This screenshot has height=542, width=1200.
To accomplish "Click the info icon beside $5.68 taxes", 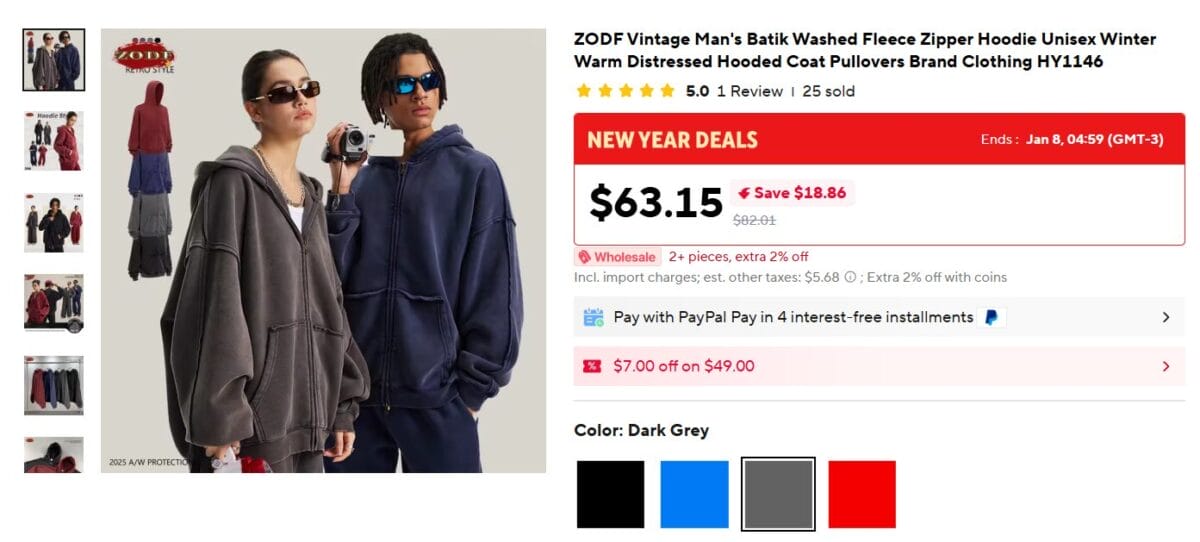I will click(x=850, y=277).
